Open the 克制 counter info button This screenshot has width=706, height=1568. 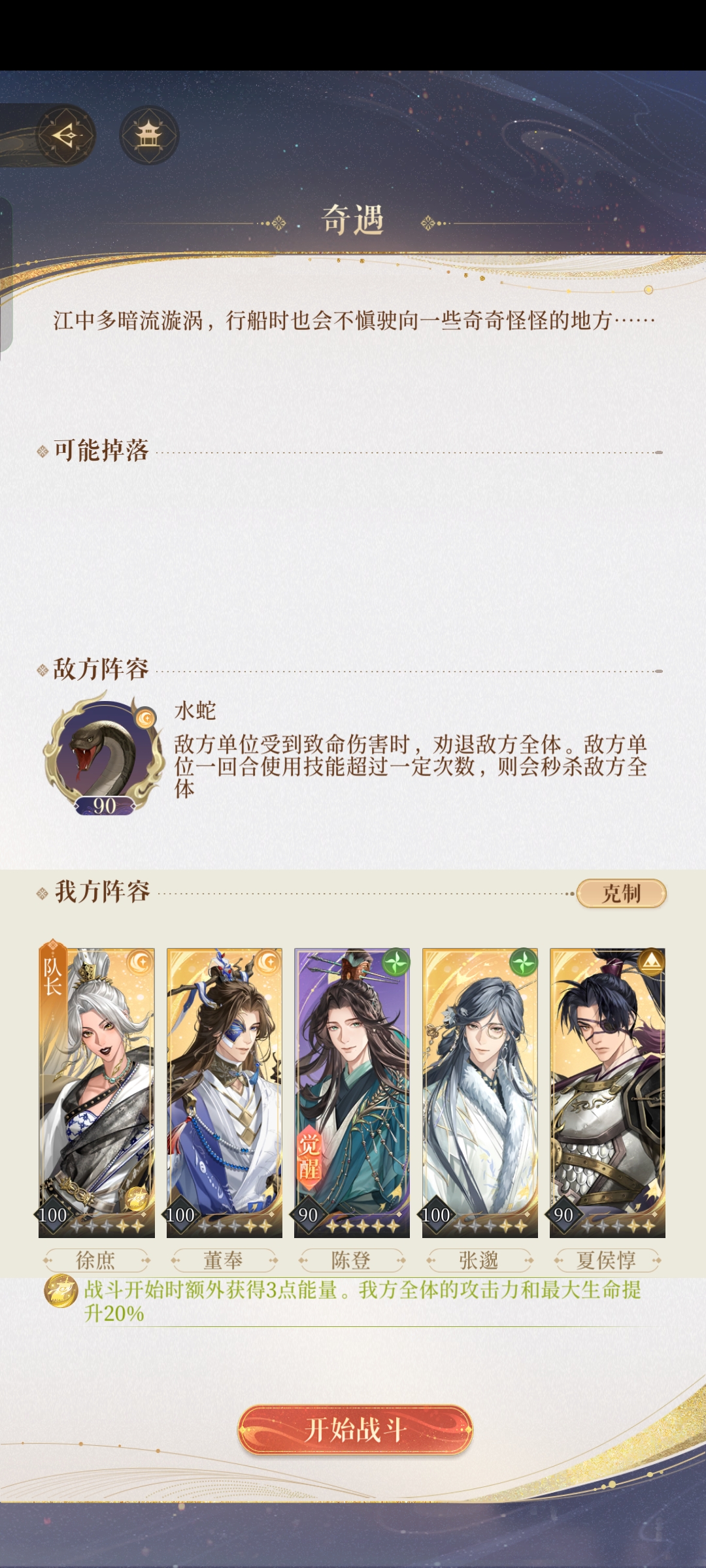(x=621, y=893)
